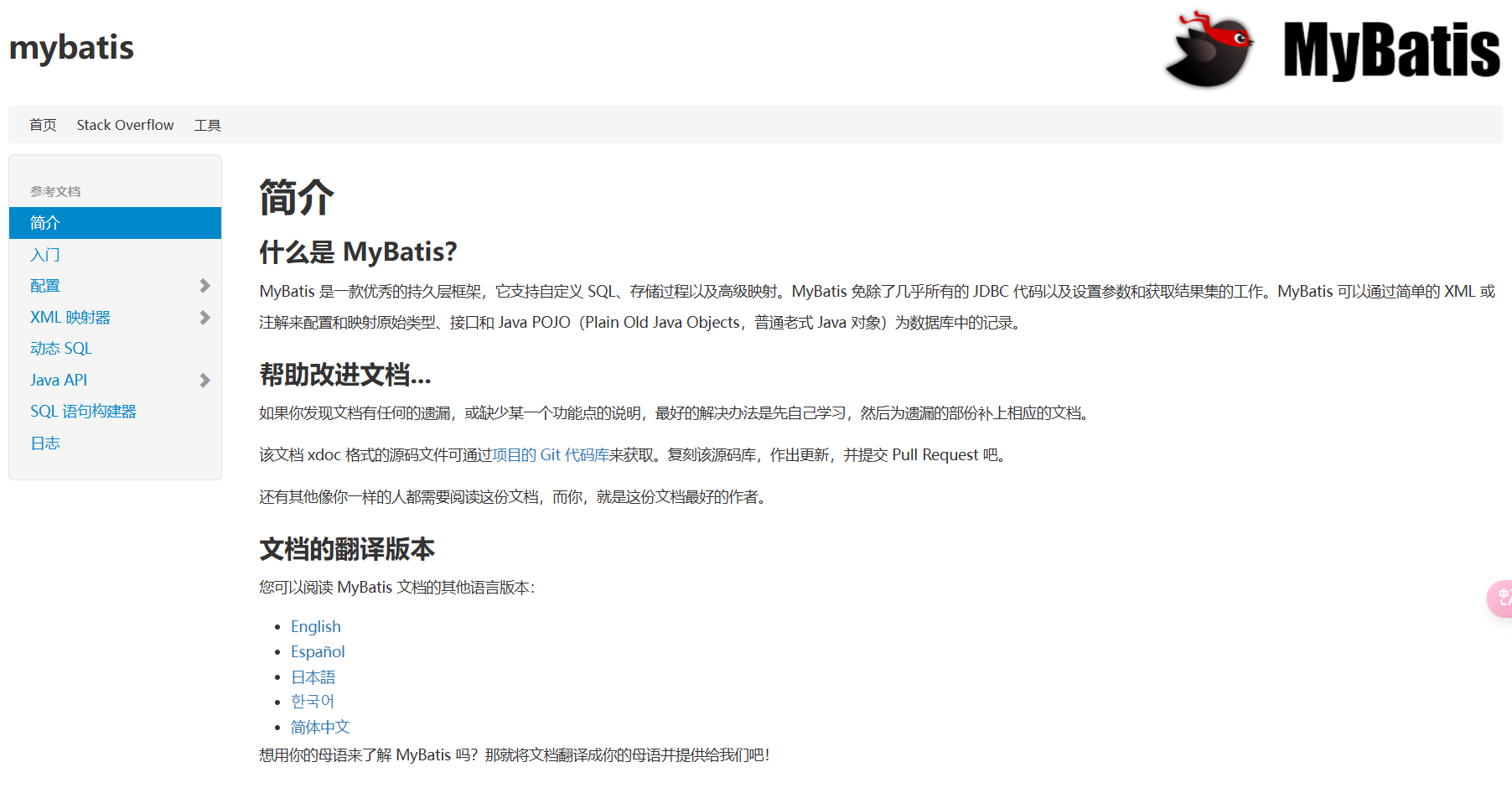The width and height of the screenshot is (1512, 788).
Task: Open the SQL 语句构建器 page
Action: coord(83,412)
